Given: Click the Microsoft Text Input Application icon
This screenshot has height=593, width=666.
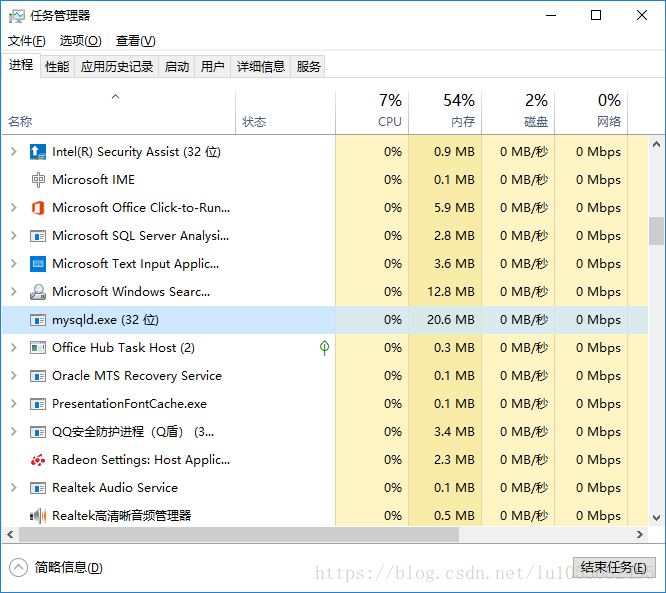Looking at the screenshot, I should [38, 264].
